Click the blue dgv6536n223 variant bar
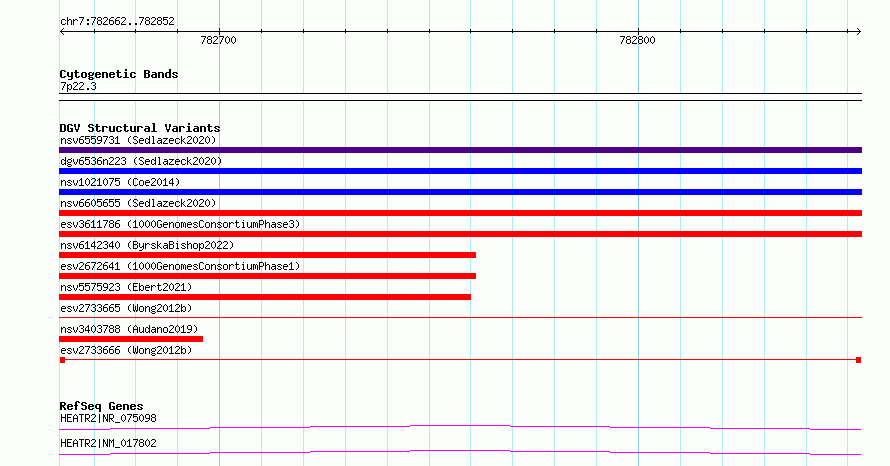890x466 pixels. coord(460,171)
